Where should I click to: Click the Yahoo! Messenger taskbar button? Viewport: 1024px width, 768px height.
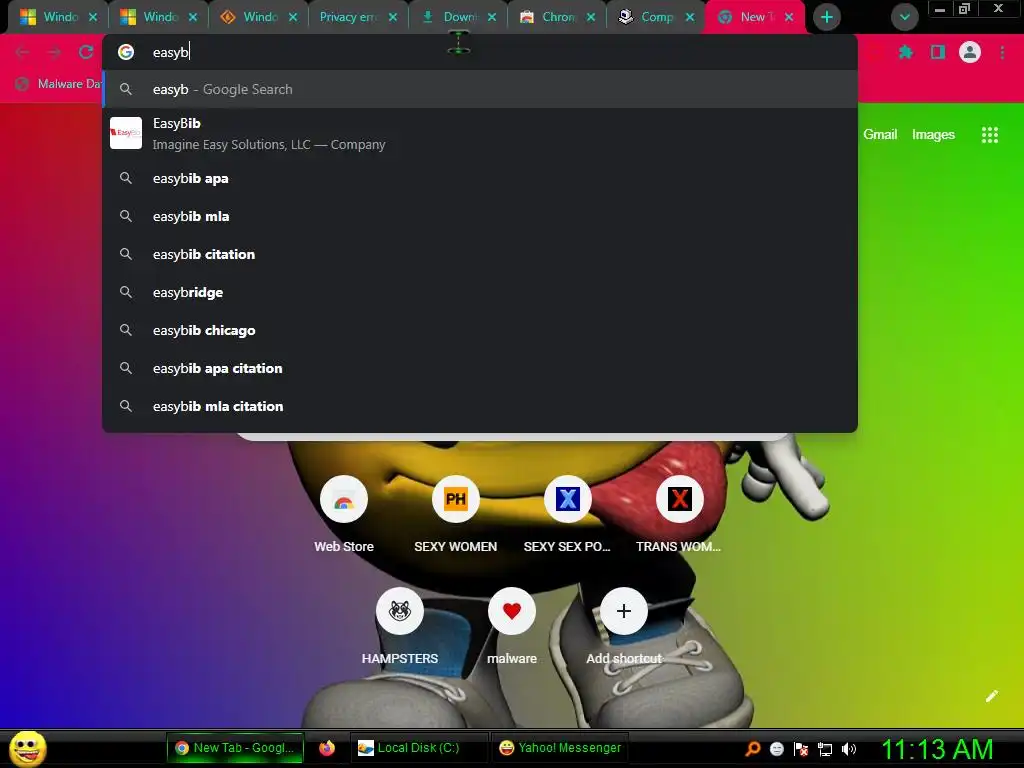(560, 748)
